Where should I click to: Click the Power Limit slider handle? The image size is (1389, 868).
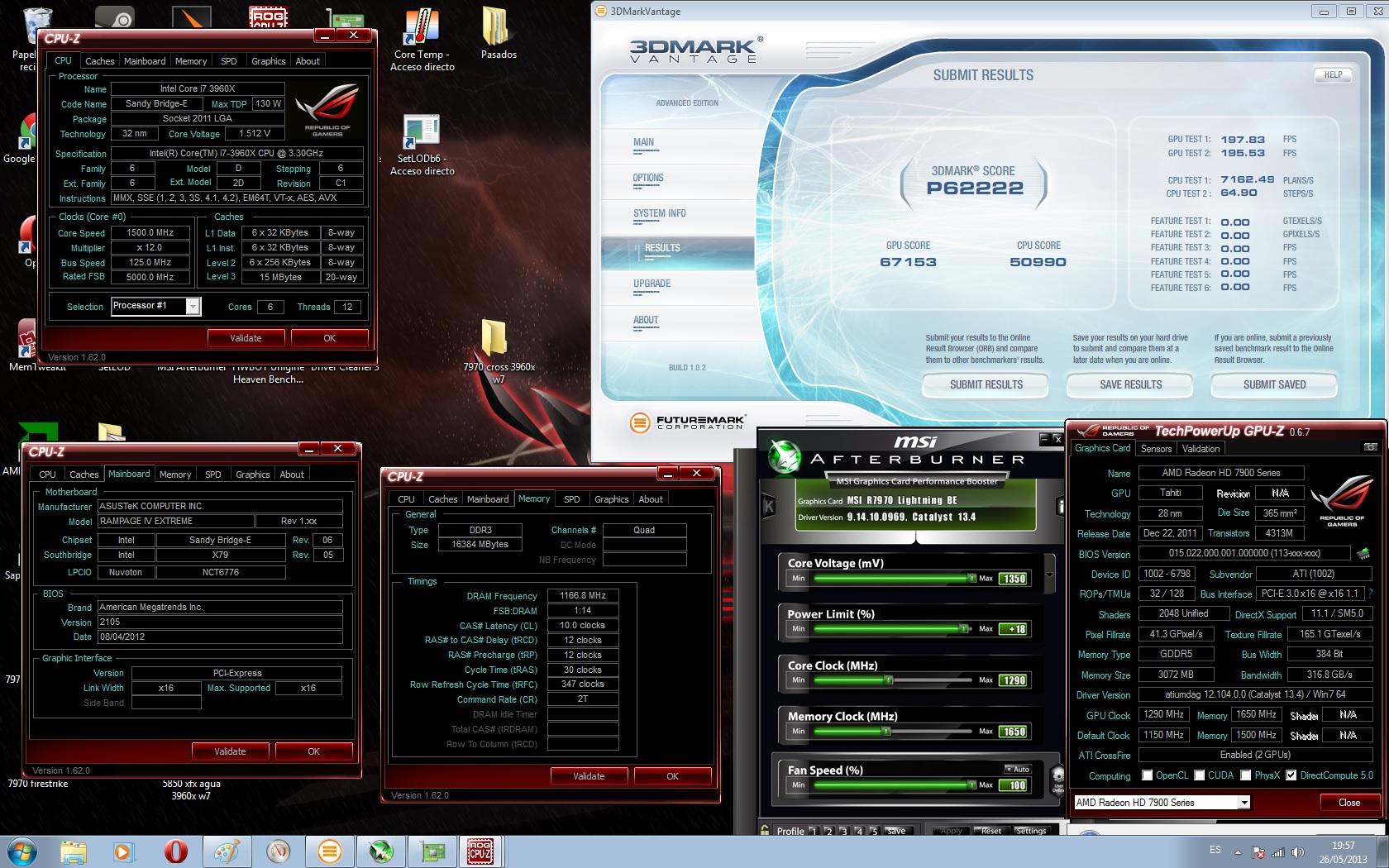[964, 628]
